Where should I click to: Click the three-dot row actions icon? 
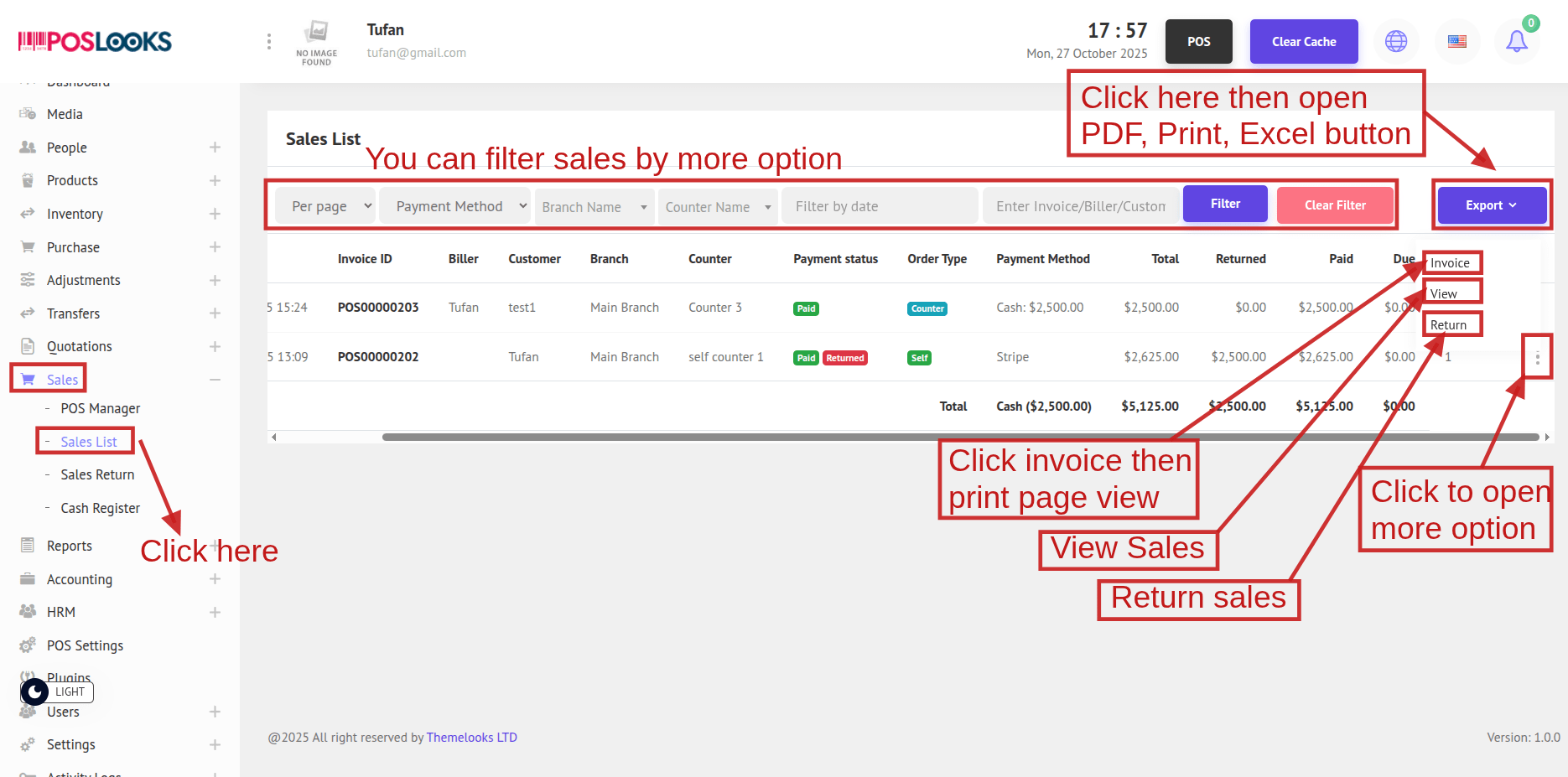(1537, 358)
